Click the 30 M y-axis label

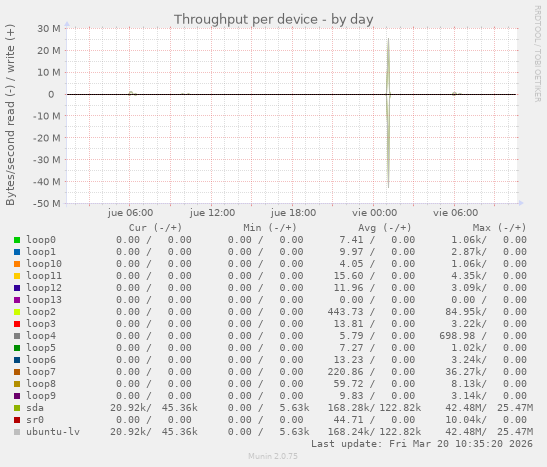tap(49, 29)
